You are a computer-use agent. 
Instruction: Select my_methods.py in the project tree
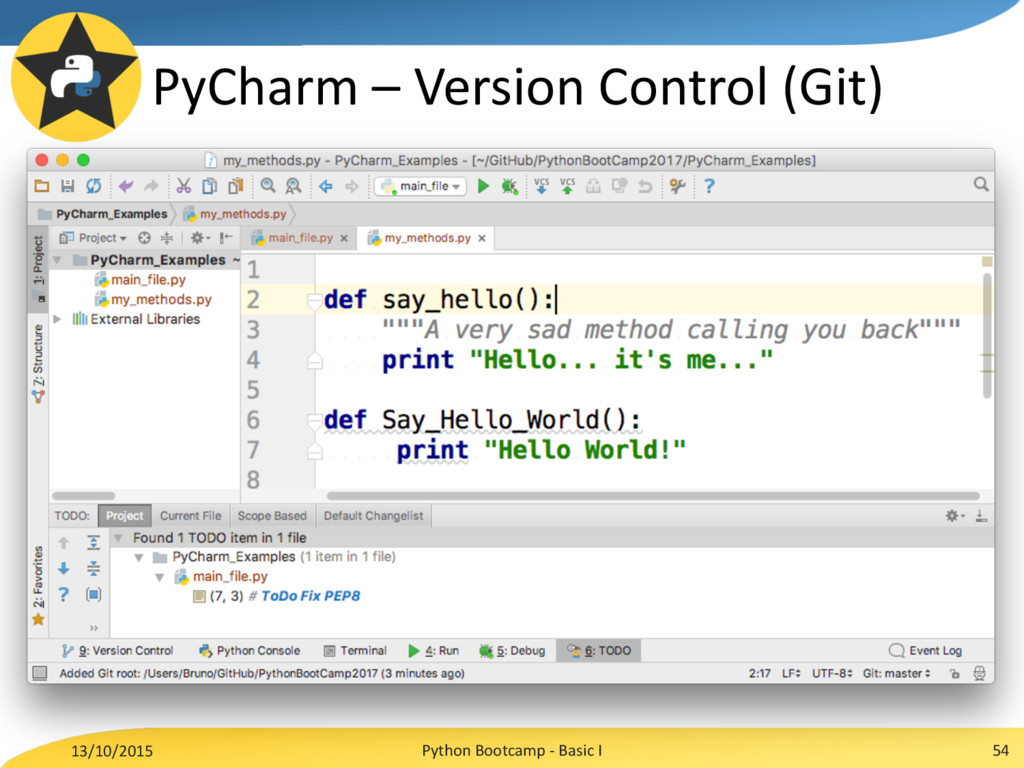(153, 300)
